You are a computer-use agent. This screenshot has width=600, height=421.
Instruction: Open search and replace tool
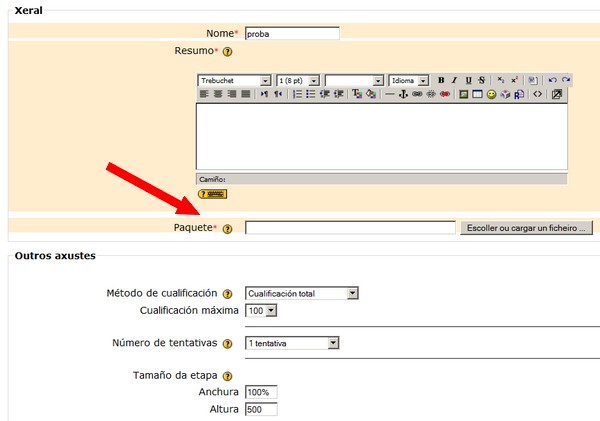click(519, 94)
